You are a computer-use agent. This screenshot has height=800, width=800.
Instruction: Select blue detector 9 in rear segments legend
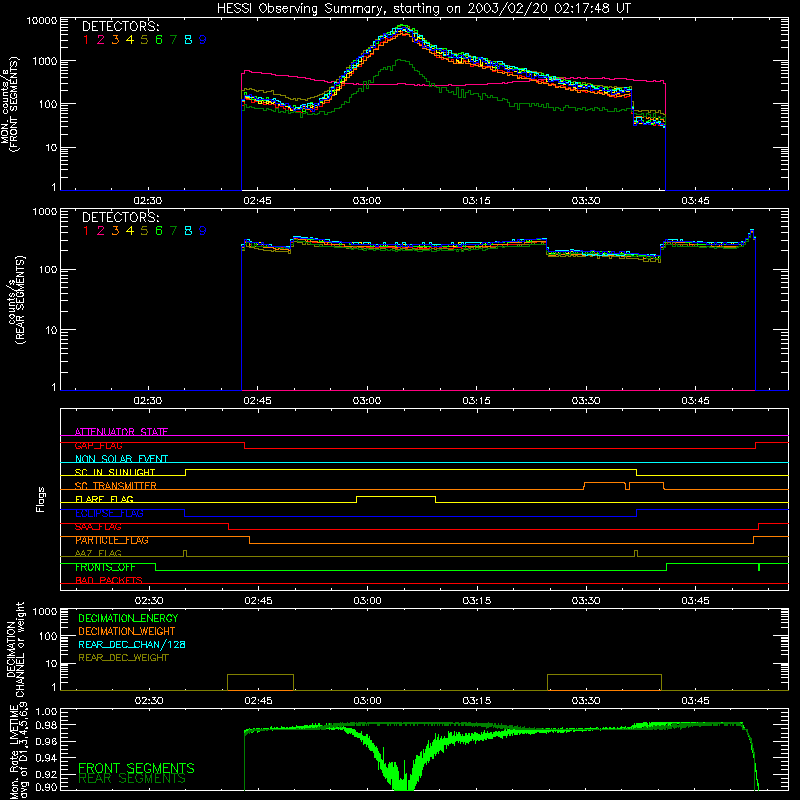click(x=203, y=231)
